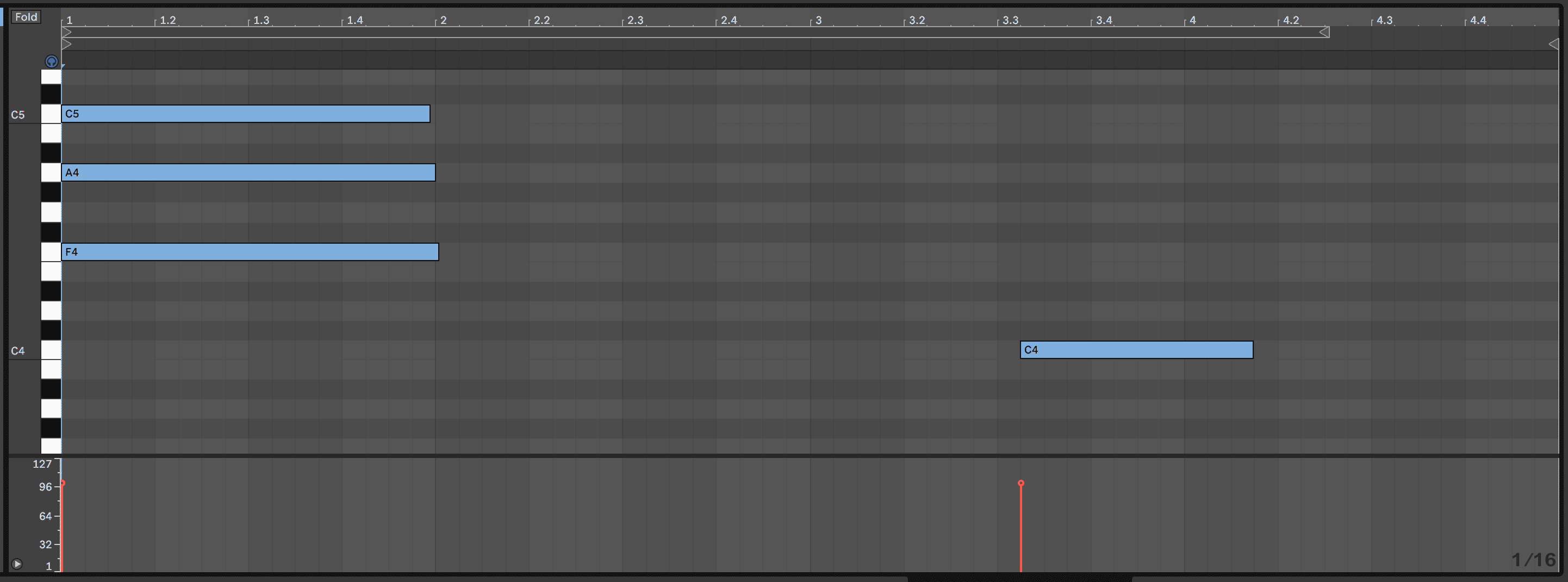Click the velocity marker at beat 3.3
This screenshot has width=1568, height=582.
click(1021, 483)
